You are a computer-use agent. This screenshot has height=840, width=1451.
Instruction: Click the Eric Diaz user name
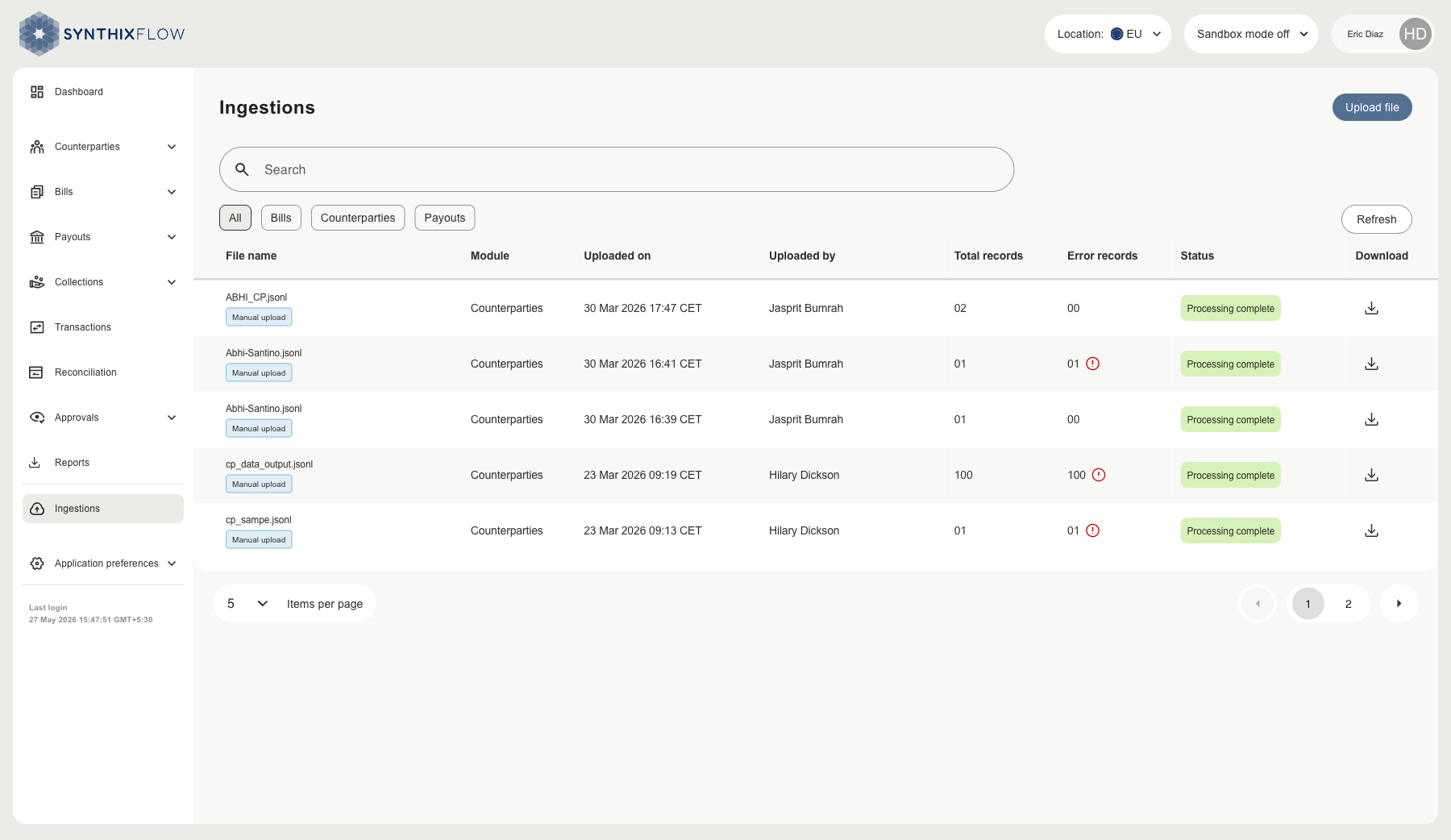1365,34
